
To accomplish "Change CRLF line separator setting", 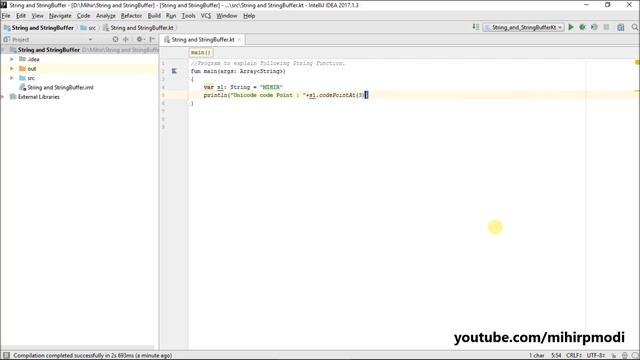I will point(574,356).
